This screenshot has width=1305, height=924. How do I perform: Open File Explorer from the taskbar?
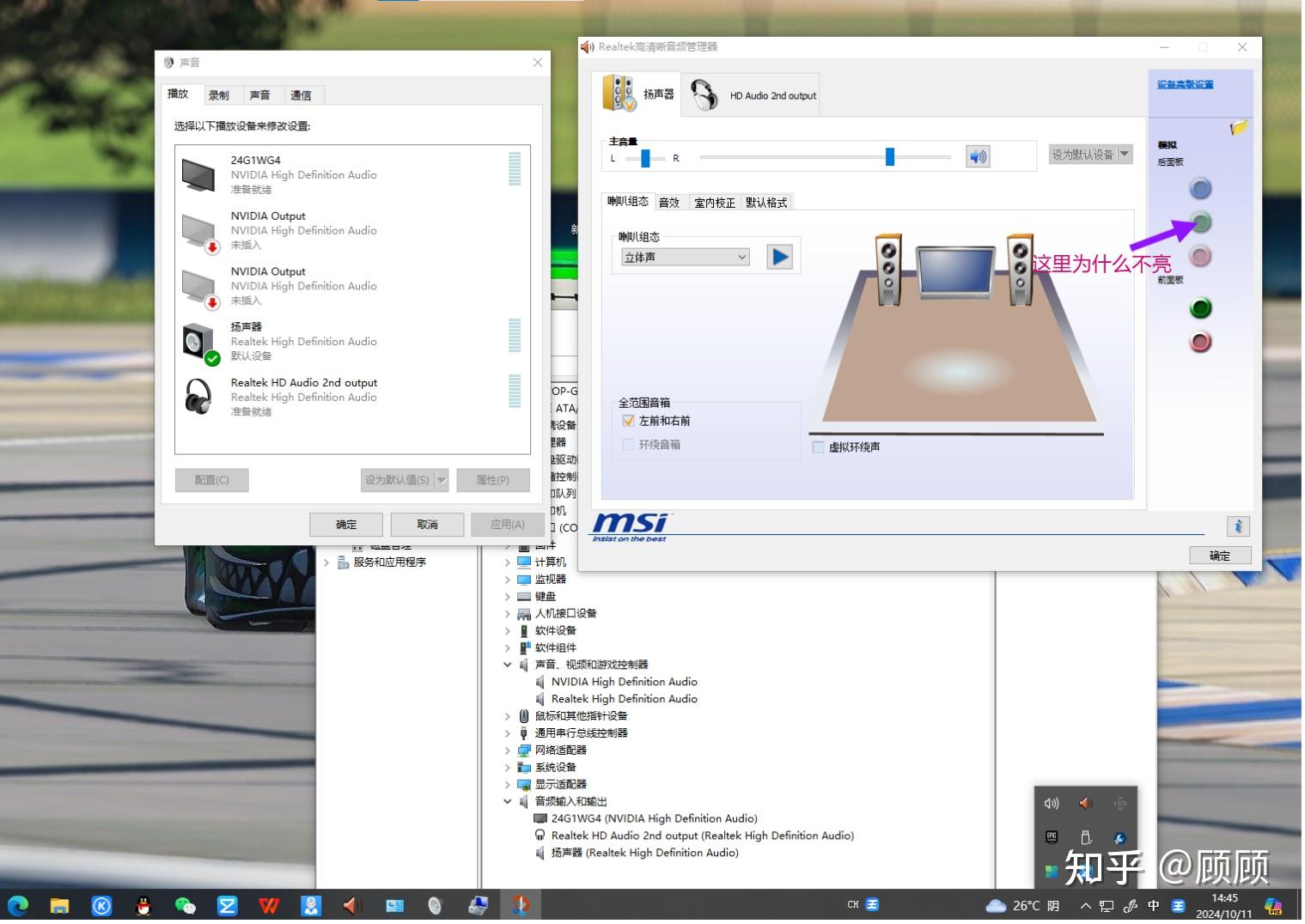(x=59, y=905)
